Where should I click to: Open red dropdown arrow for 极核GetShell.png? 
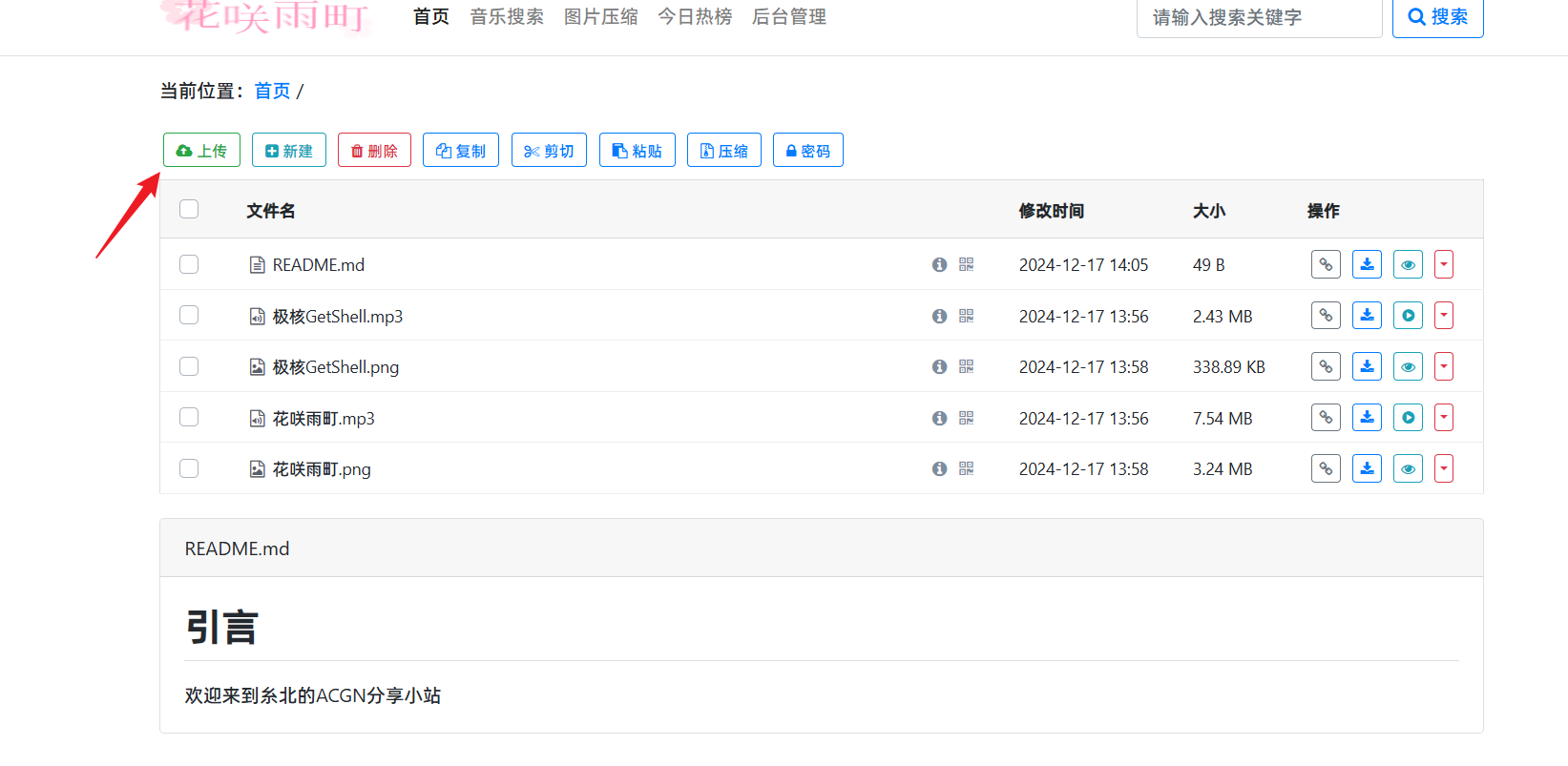coord(1443,366)
